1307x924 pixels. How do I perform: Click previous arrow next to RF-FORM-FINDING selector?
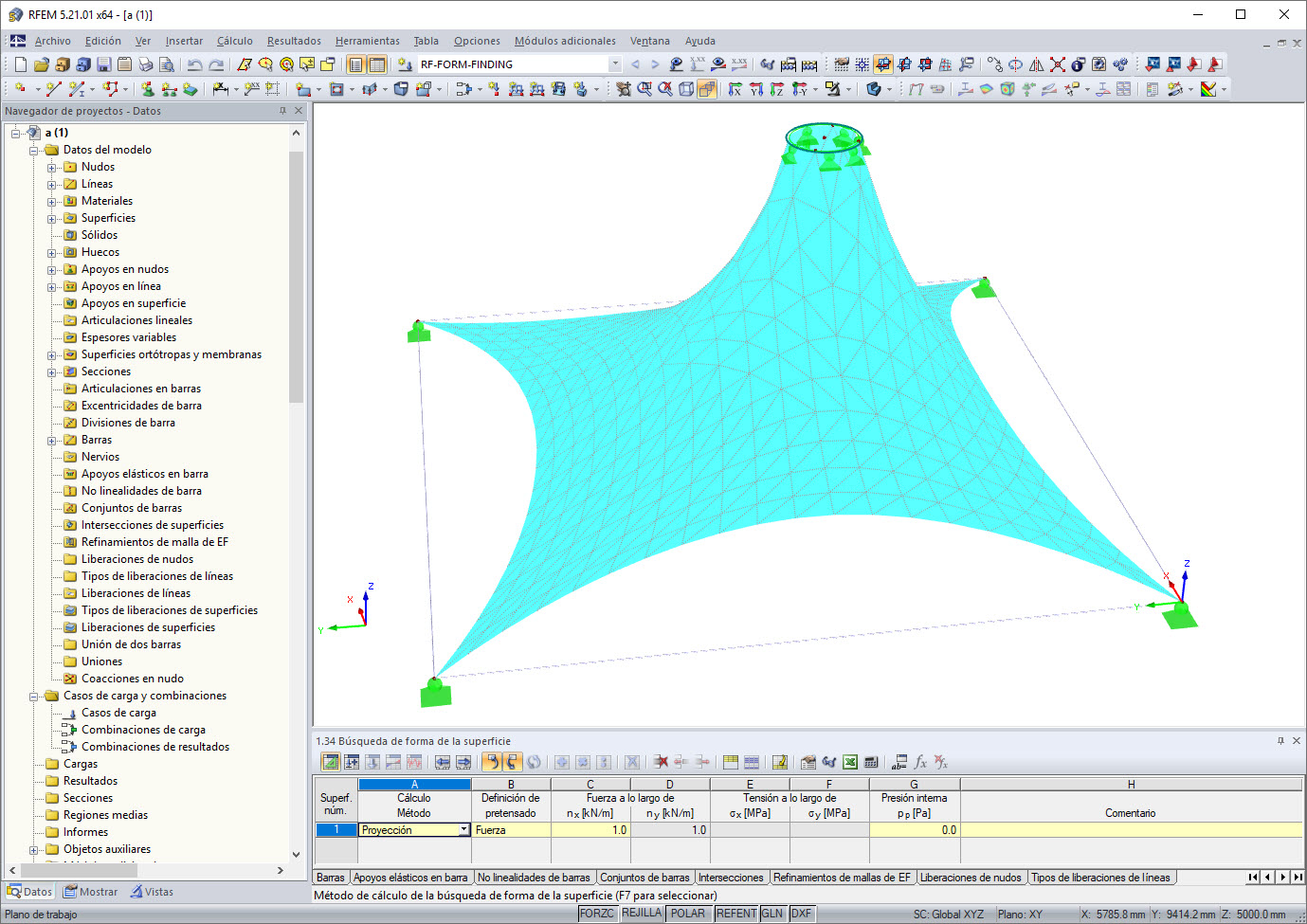coord(635,64)
